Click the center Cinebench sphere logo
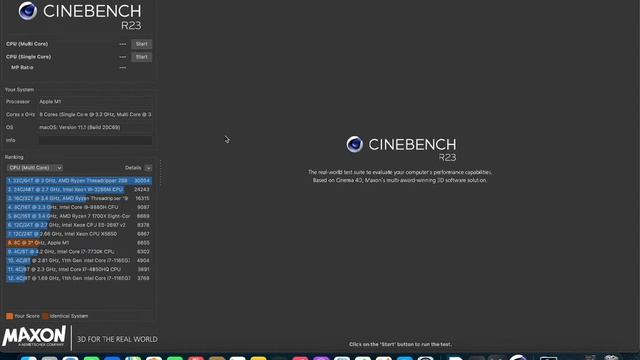 [x=354, y=144]
